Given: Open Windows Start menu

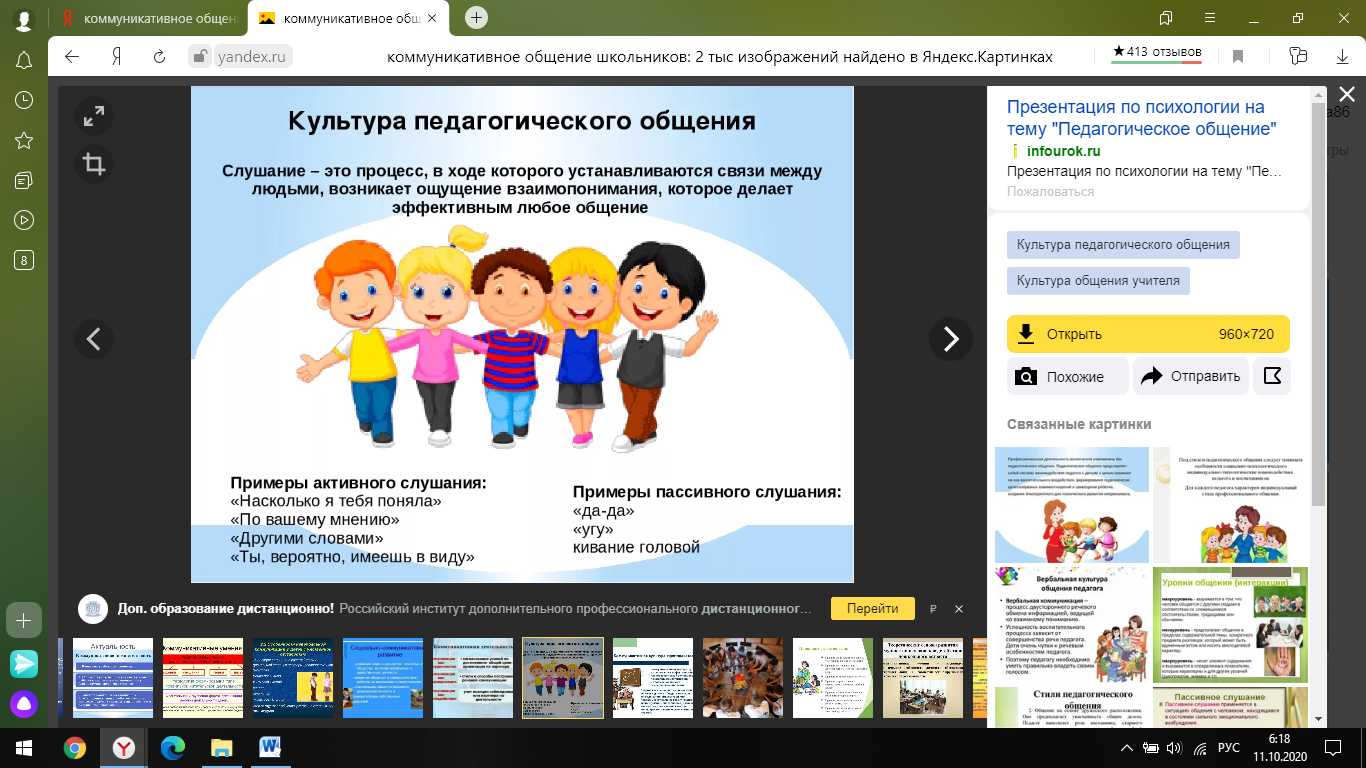Looking at the screenshot, I should click(x=24, y=747).
